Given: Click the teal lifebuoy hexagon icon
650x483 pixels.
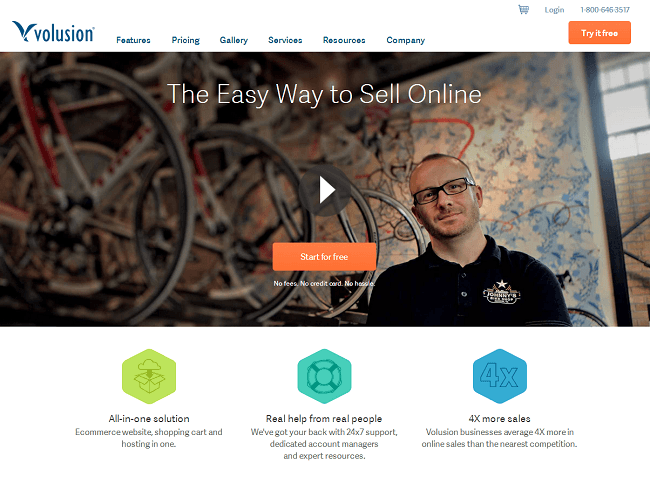Looking at the screenshot, I should pyautogui.click(x=324, y=376).
